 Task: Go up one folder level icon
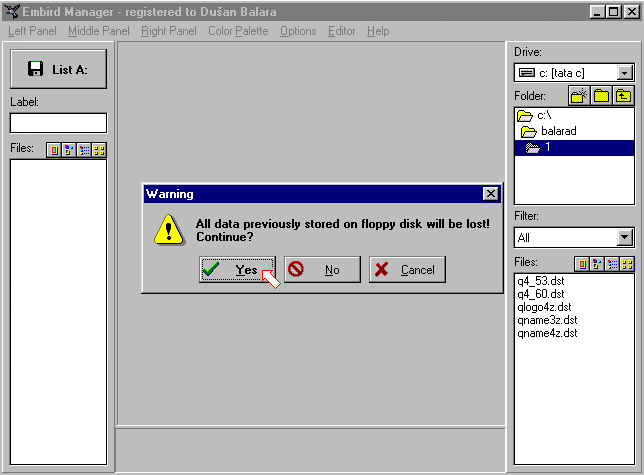(x=623, y=96)
